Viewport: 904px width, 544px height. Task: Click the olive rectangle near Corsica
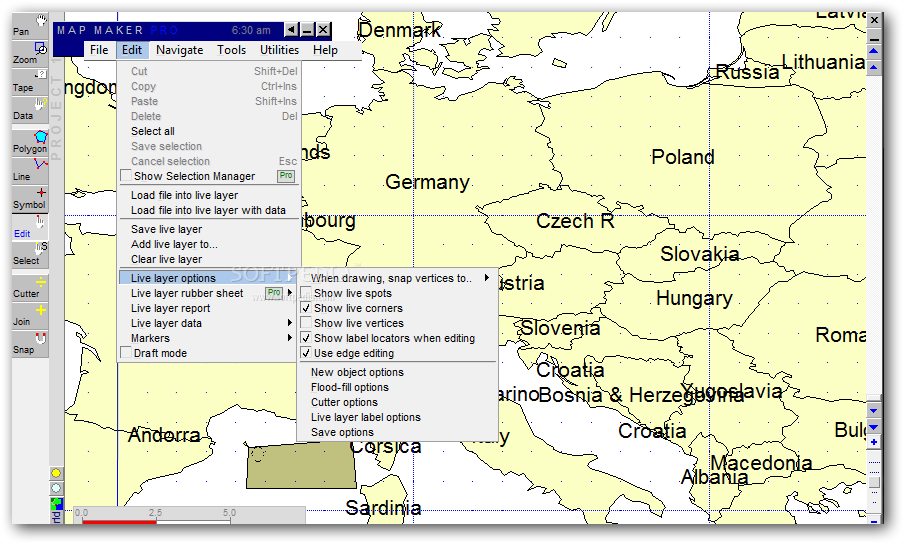(301, 466)
